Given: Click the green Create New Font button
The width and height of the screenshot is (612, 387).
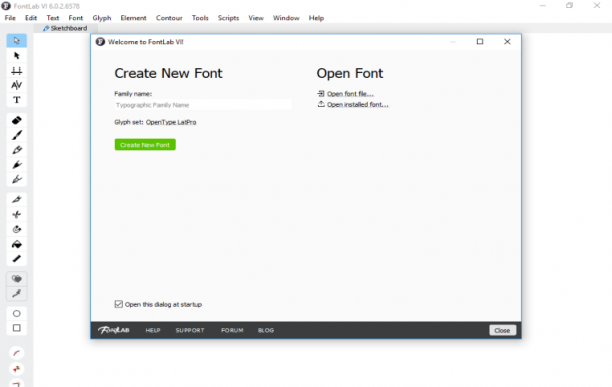Looking at the screenshot, I should pyautogui.click(x=145, y=145).
